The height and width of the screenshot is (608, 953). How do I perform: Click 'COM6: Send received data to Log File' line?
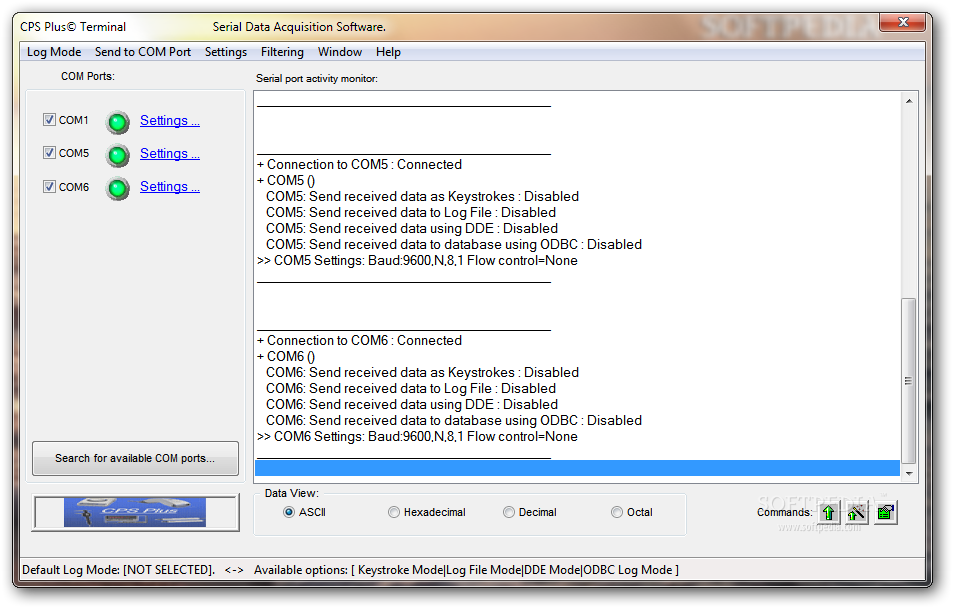click(x=411, y=389)
